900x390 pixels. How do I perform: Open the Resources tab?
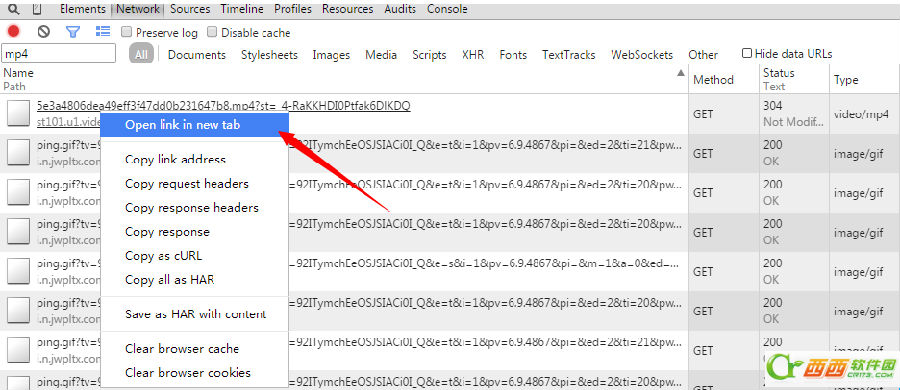click(x=347, y=9)
